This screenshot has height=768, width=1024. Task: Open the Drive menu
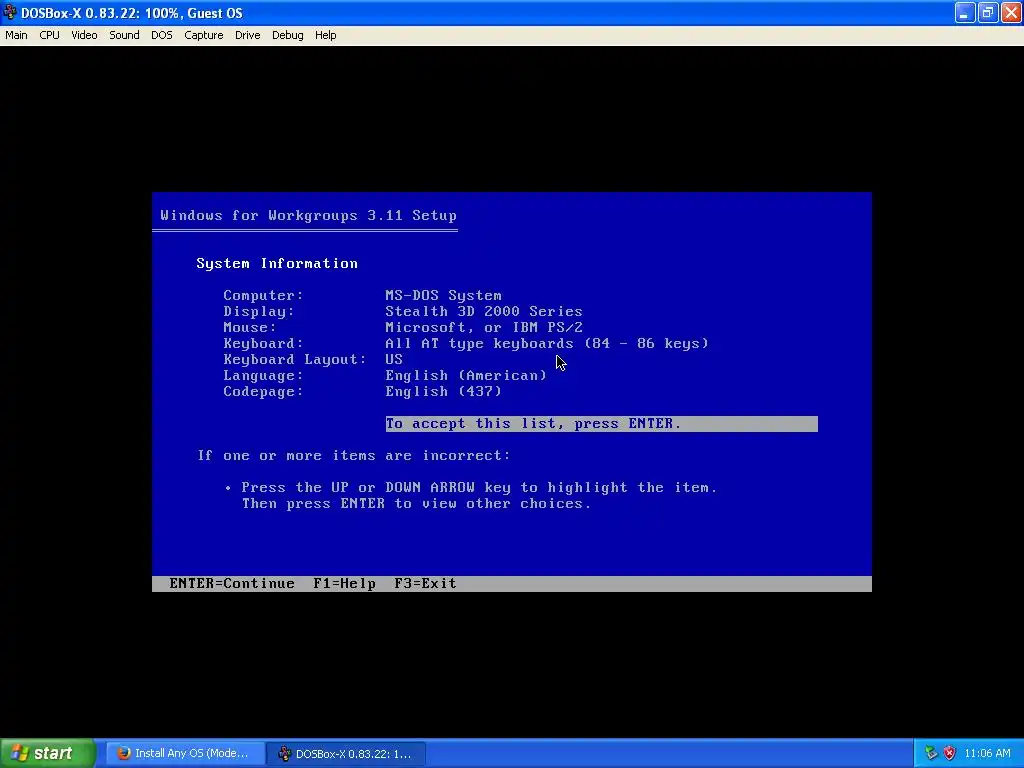pyautogui.click(x=248, y=35)
